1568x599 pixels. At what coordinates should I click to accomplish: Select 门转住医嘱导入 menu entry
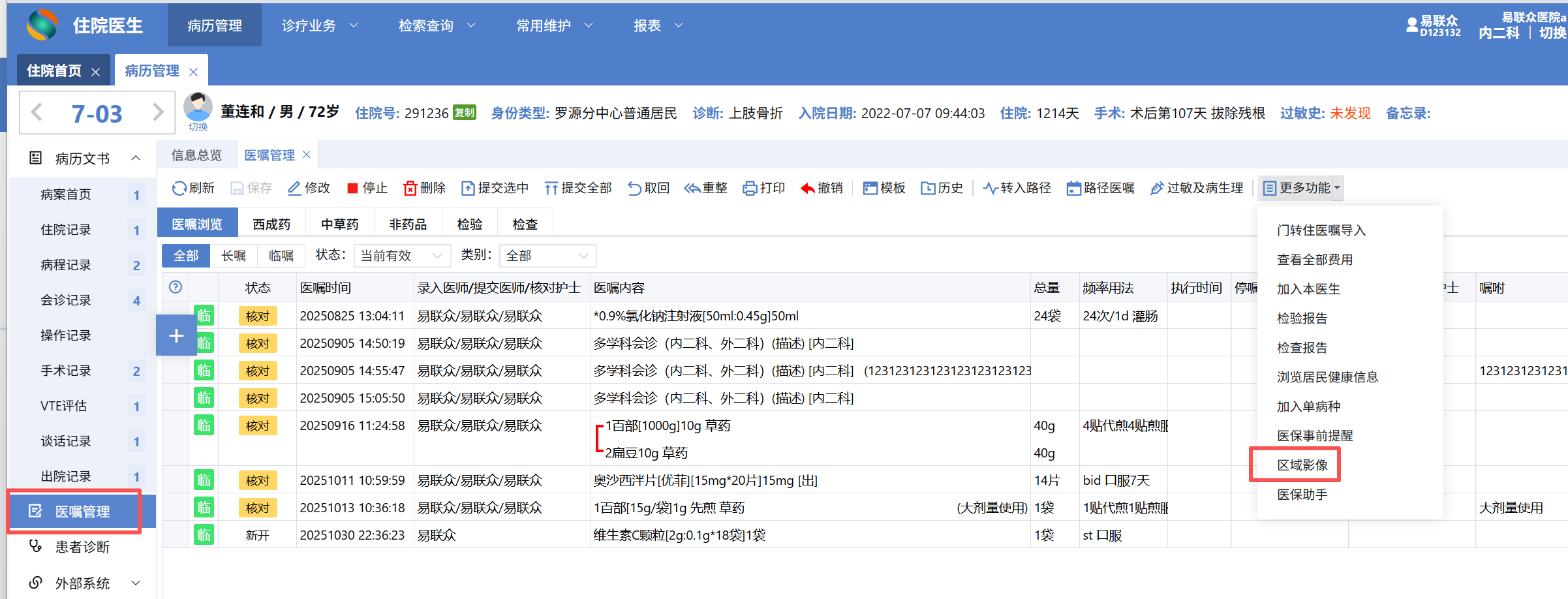tap(1321, 230)
